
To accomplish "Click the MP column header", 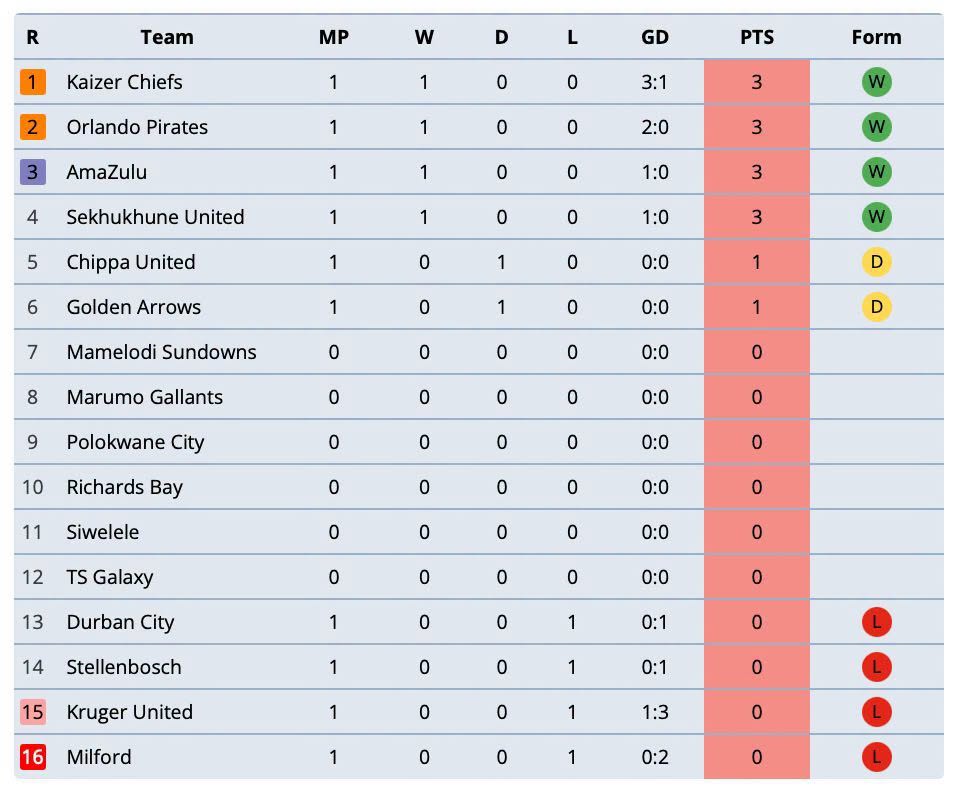I will pyautogui.click(x=334, y=37).
